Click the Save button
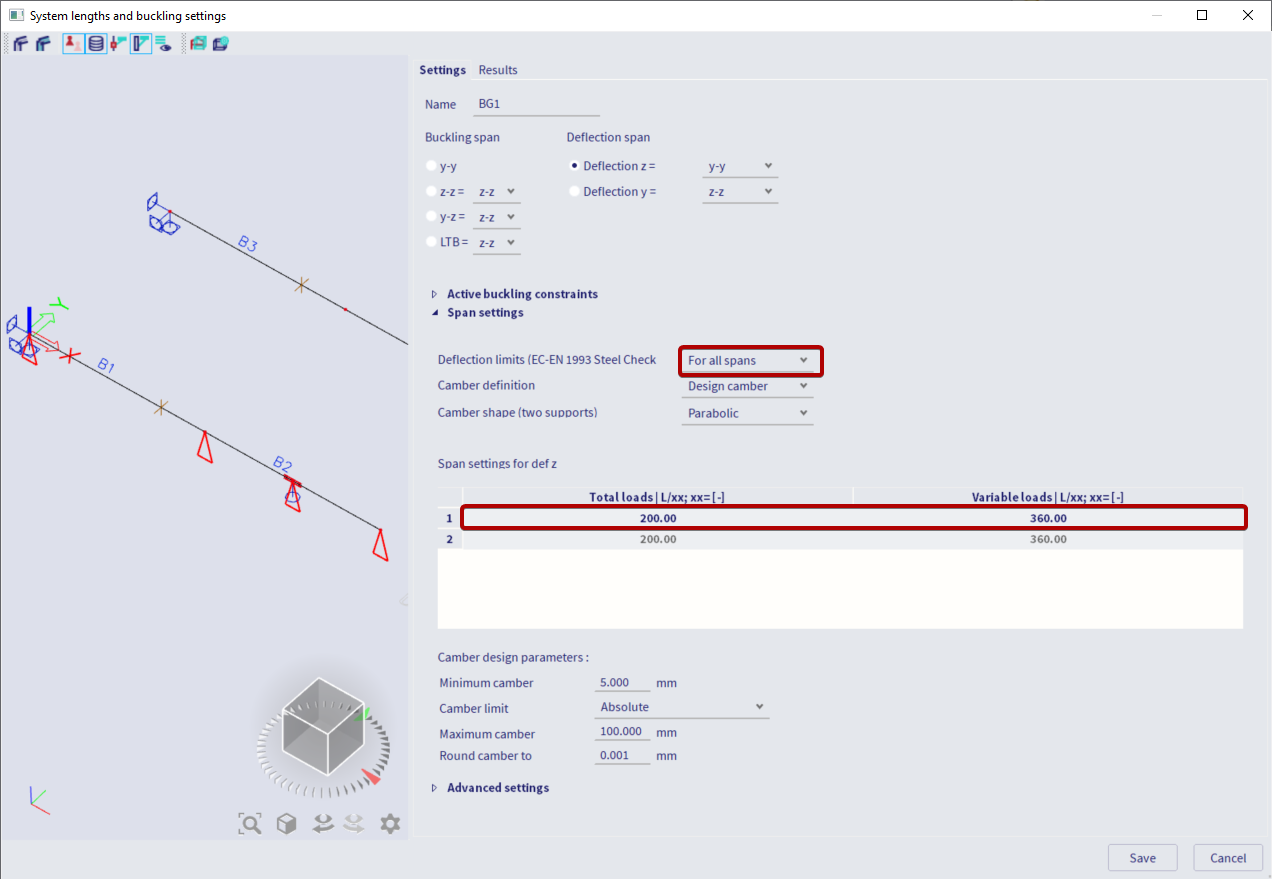This screenshot has height=879, width=1272. coord(1142,857)
